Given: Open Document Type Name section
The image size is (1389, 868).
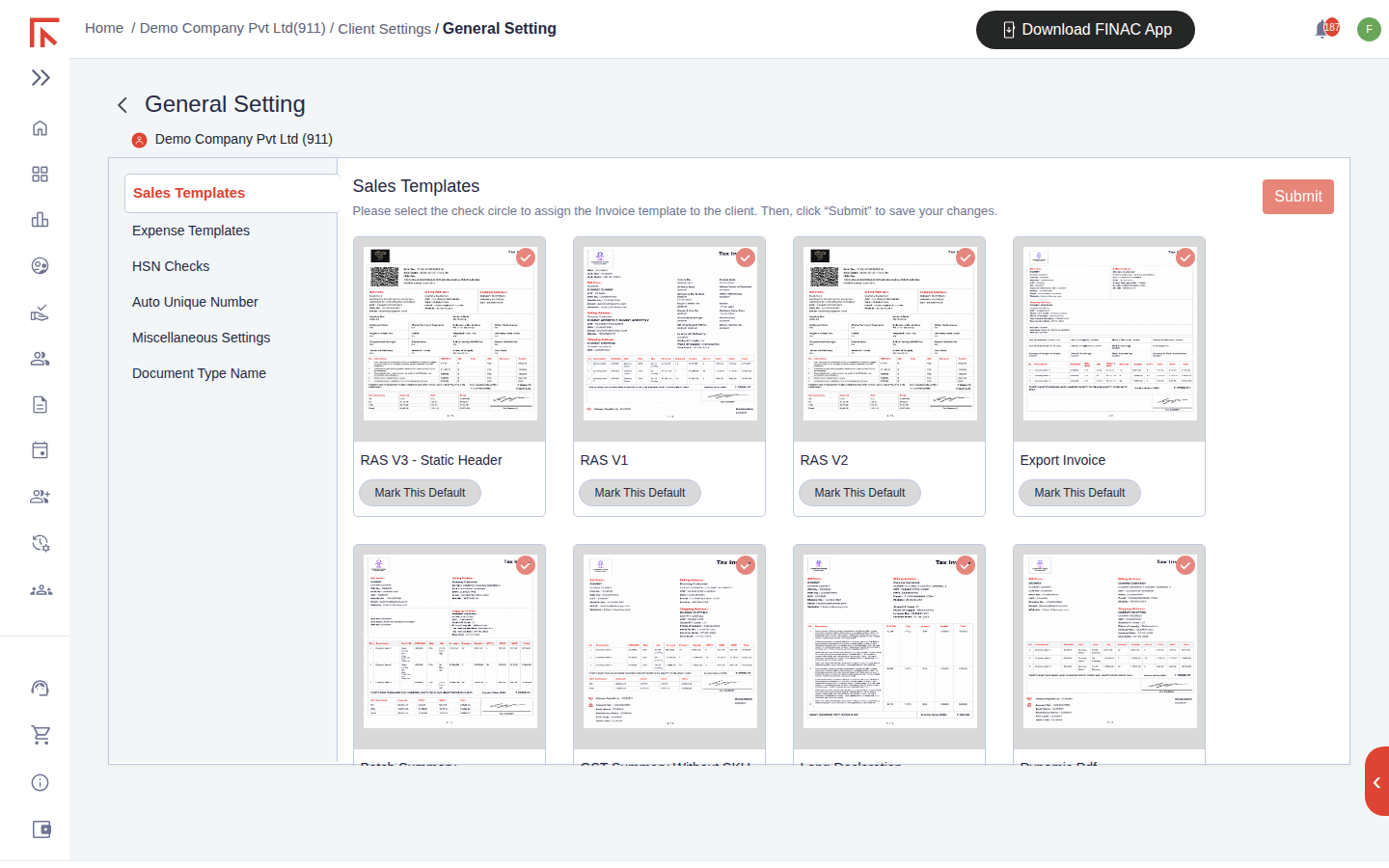Looking at the screenshot, I should [x=199, y=373].
